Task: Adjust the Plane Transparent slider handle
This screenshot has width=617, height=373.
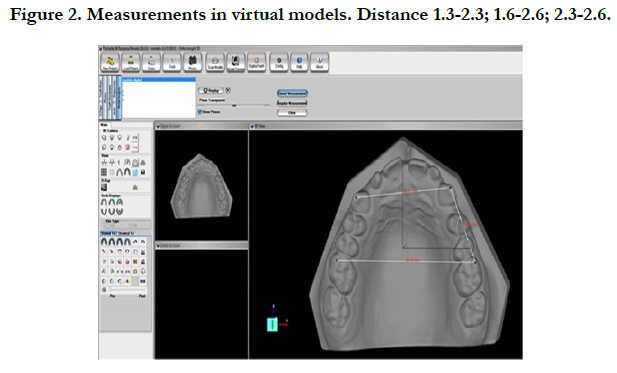Action: point(234,105)
